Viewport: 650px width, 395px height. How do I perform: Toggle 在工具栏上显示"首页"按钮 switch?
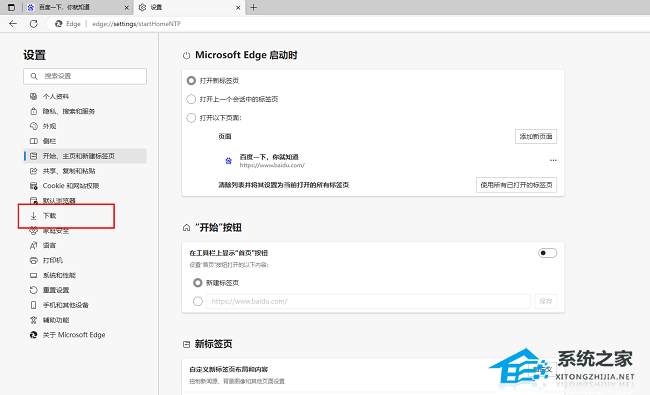[547, 253]
